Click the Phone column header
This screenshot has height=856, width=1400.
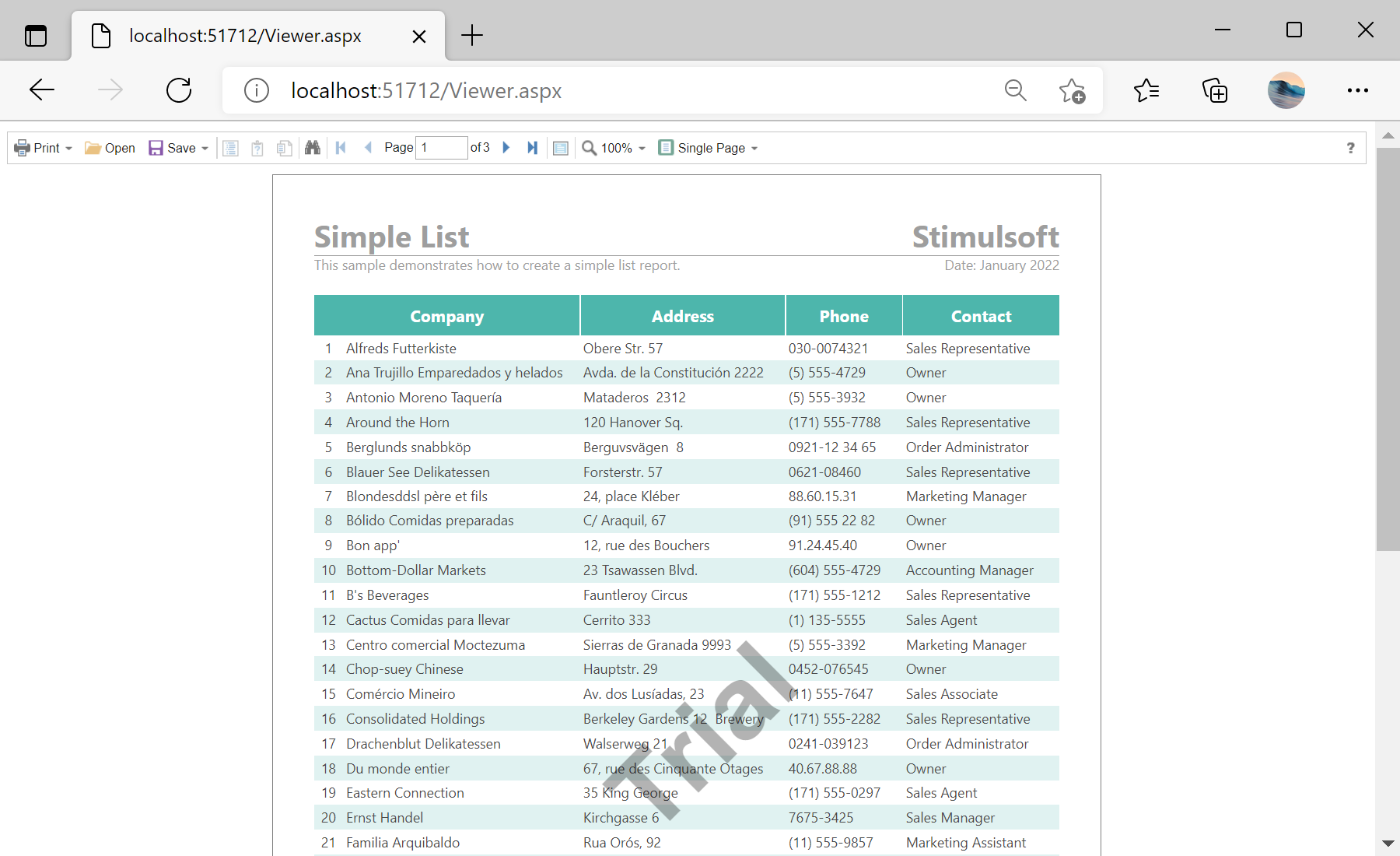844,316
